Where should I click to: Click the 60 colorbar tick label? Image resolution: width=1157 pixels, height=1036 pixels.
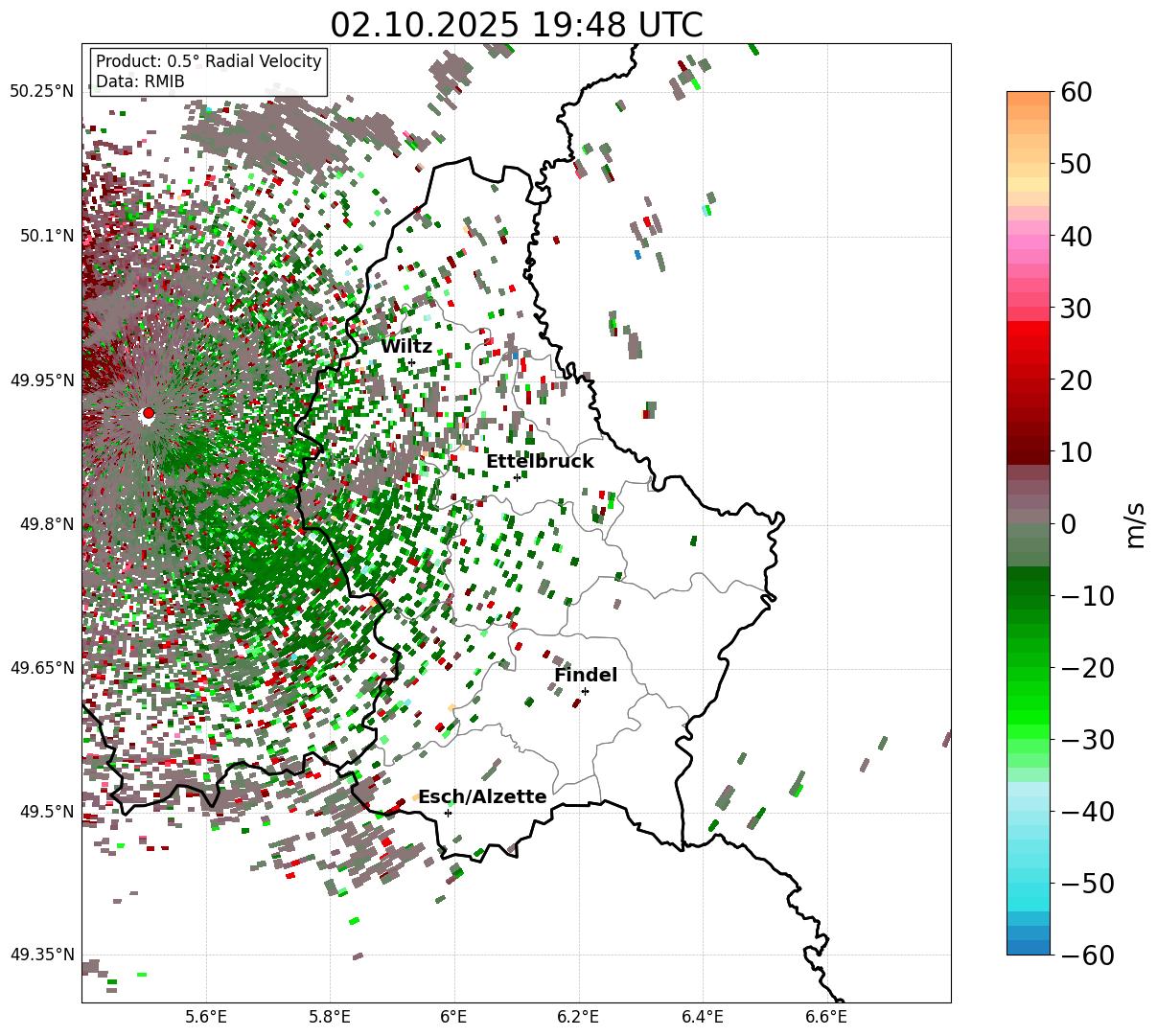(1076, 92)
